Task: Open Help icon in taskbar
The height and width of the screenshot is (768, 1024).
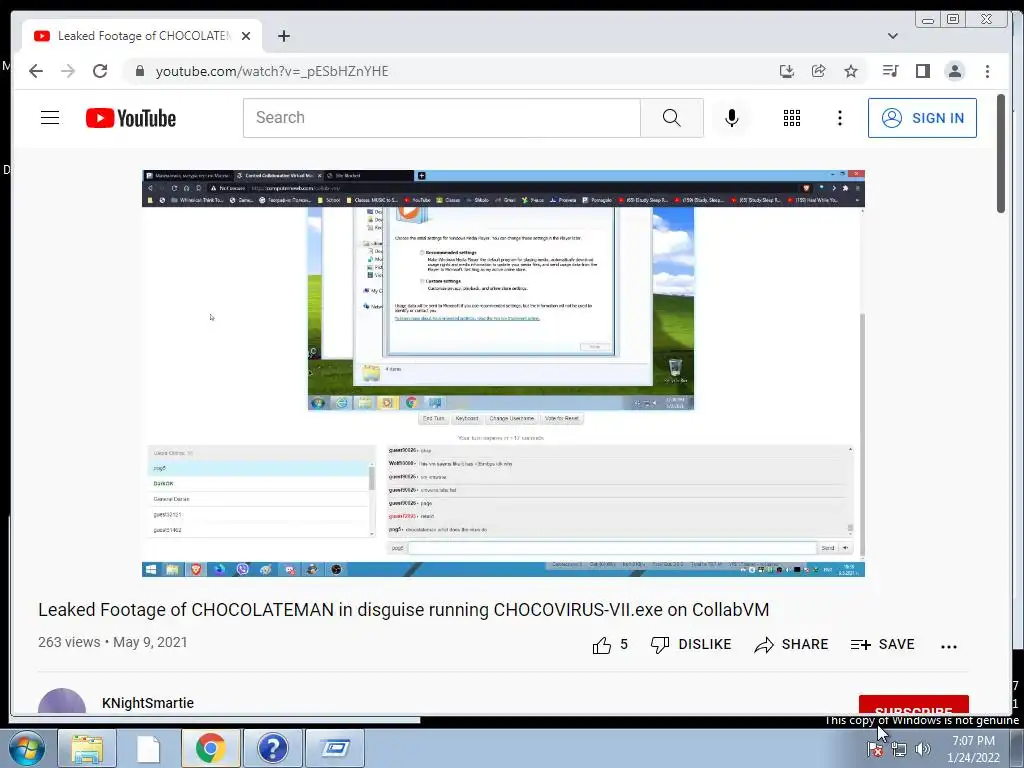Action: 272,748
